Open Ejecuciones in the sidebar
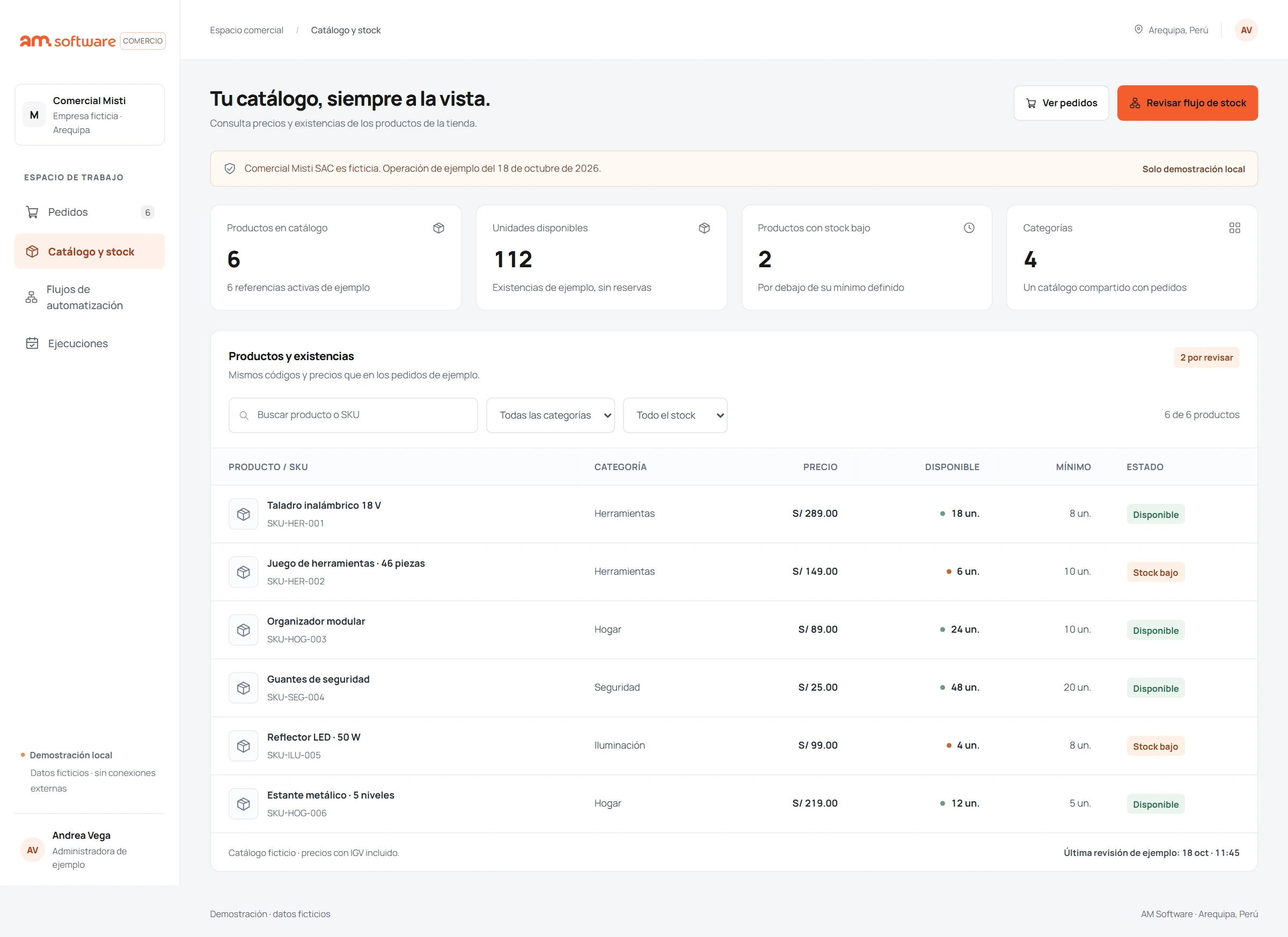Screen dimensions: 1288x937 (x=90, y=343)
